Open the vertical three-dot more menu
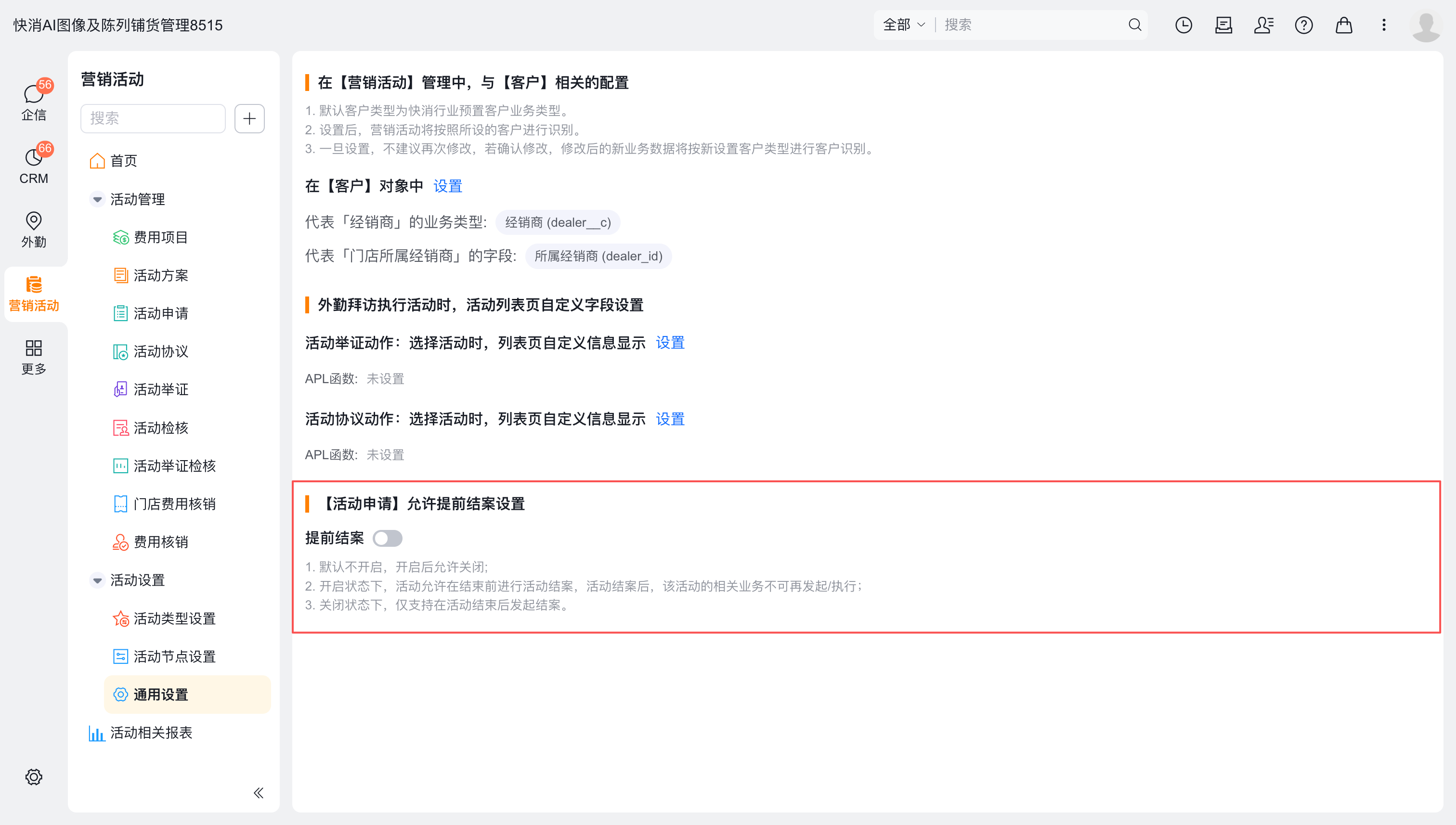This screenshot has width=1456, height=825. [1384, 25]
